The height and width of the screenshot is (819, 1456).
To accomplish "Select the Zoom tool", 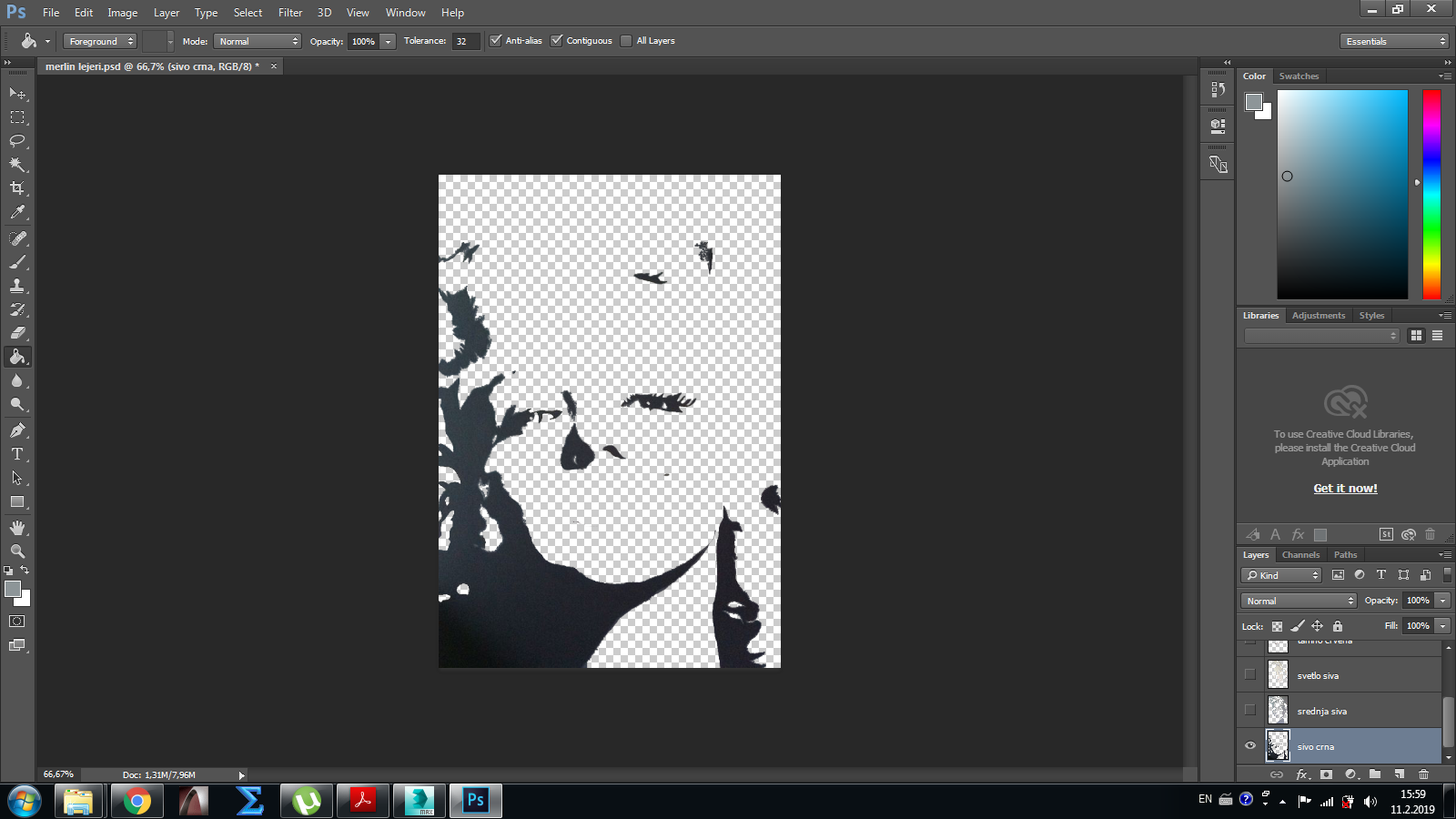I will point(17,551).
